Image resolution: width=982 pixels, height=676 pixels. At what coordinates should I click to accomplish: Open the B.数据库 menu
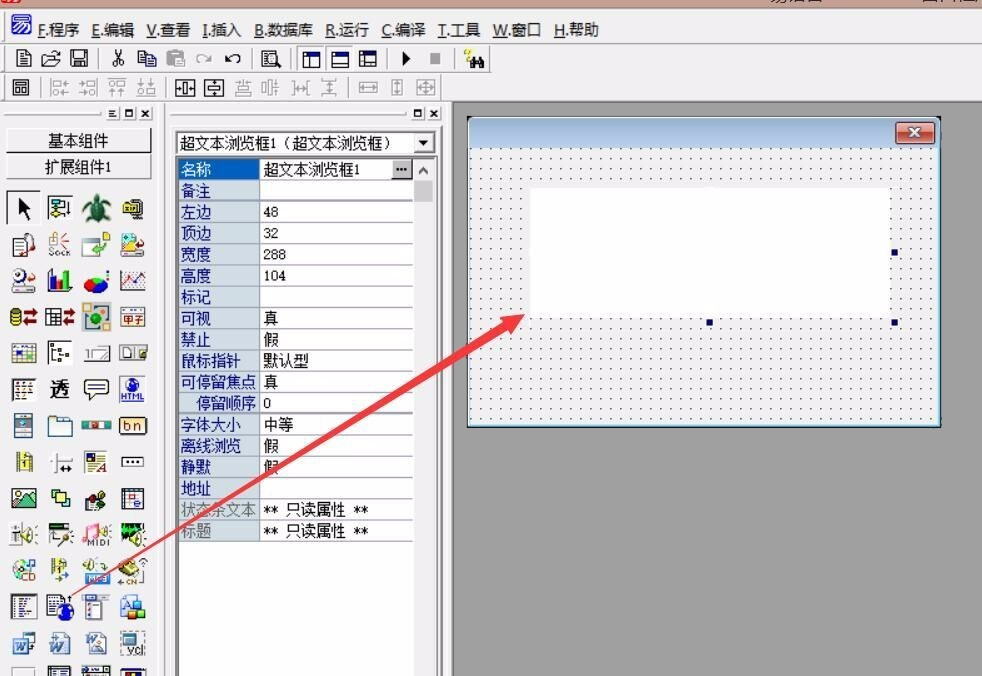(283, 30)
